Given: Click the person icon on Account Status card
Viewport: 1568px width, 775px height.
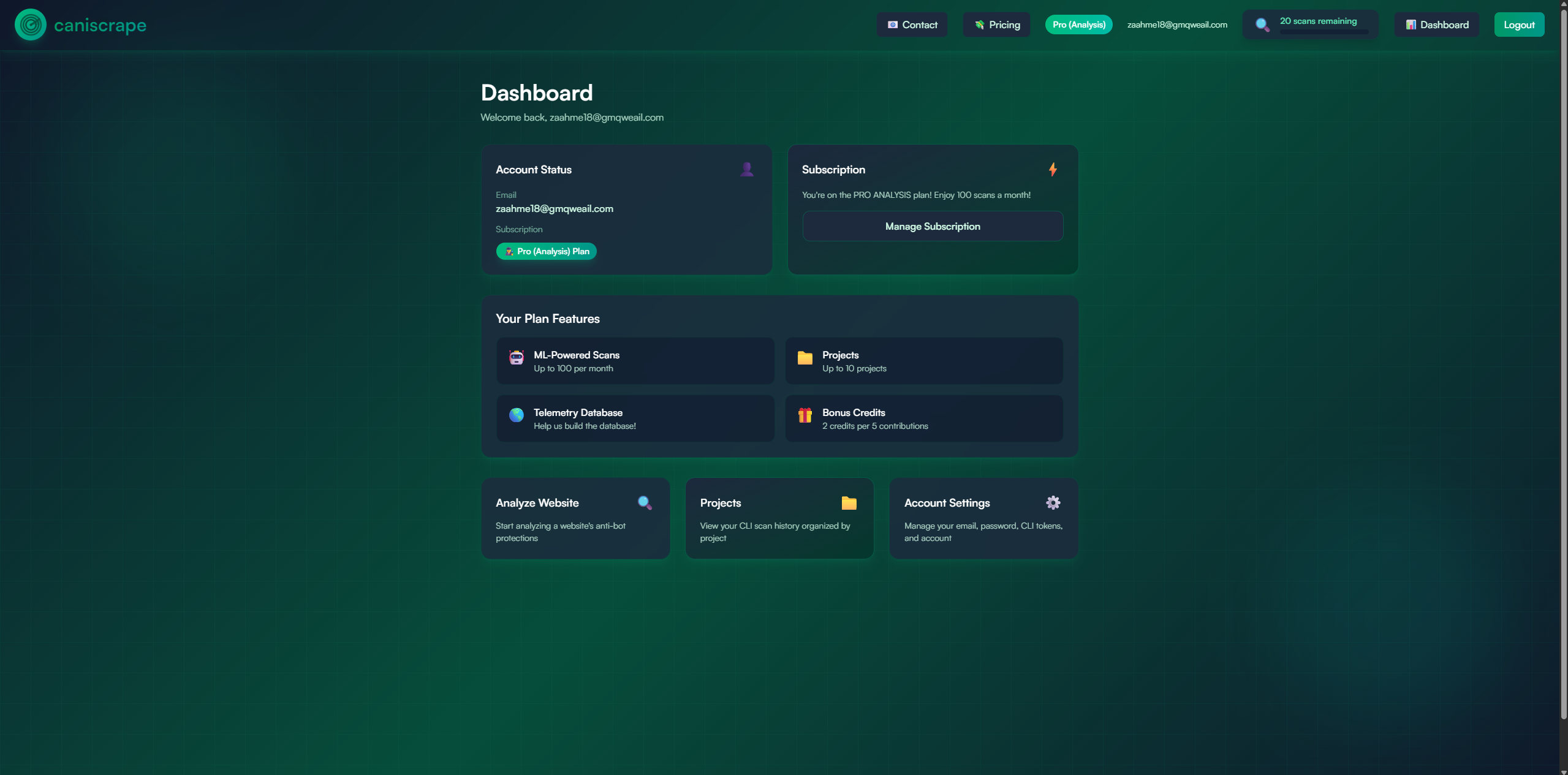Looking at the screenshot, I should point(746,169).
